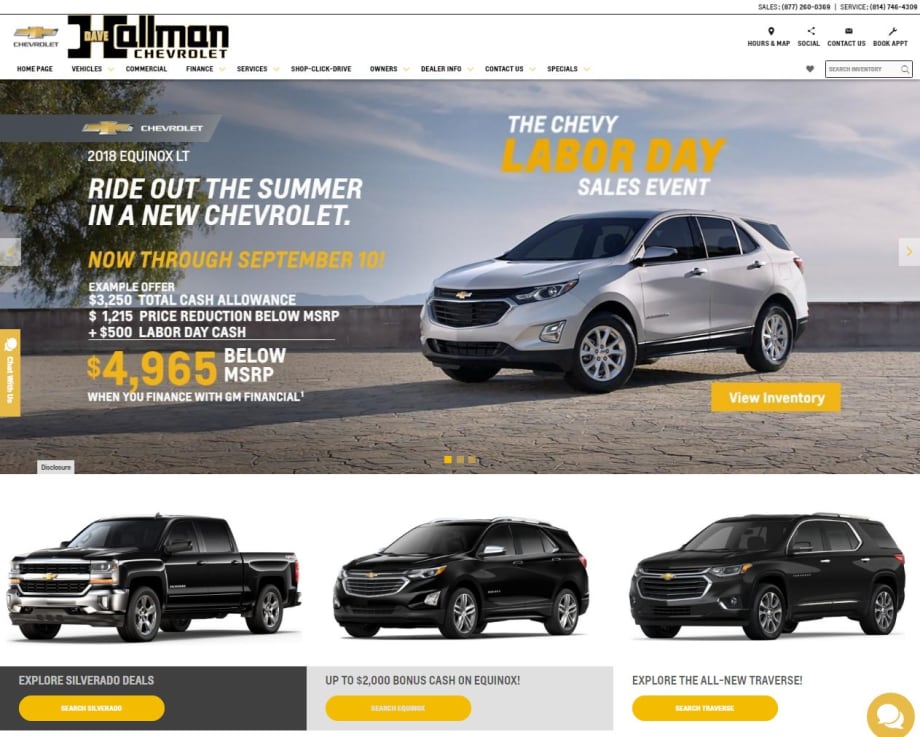Open the Commercial menu item
920x737 pixels.
coord(146,69)
